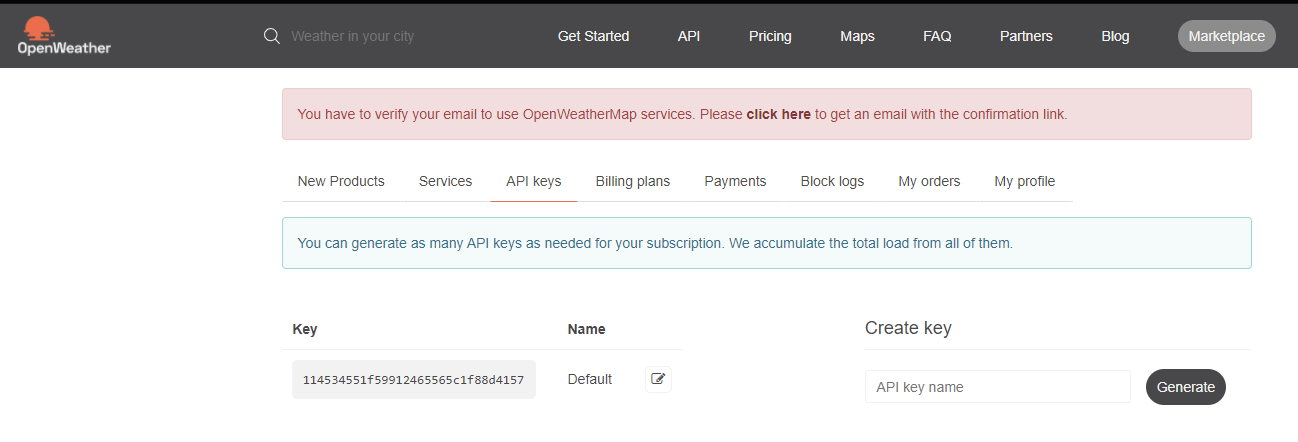Select the API key 114534551f59912465565c1f88d4157
The height and width of the screenshot is (442, 1298).
pos(414,380)
